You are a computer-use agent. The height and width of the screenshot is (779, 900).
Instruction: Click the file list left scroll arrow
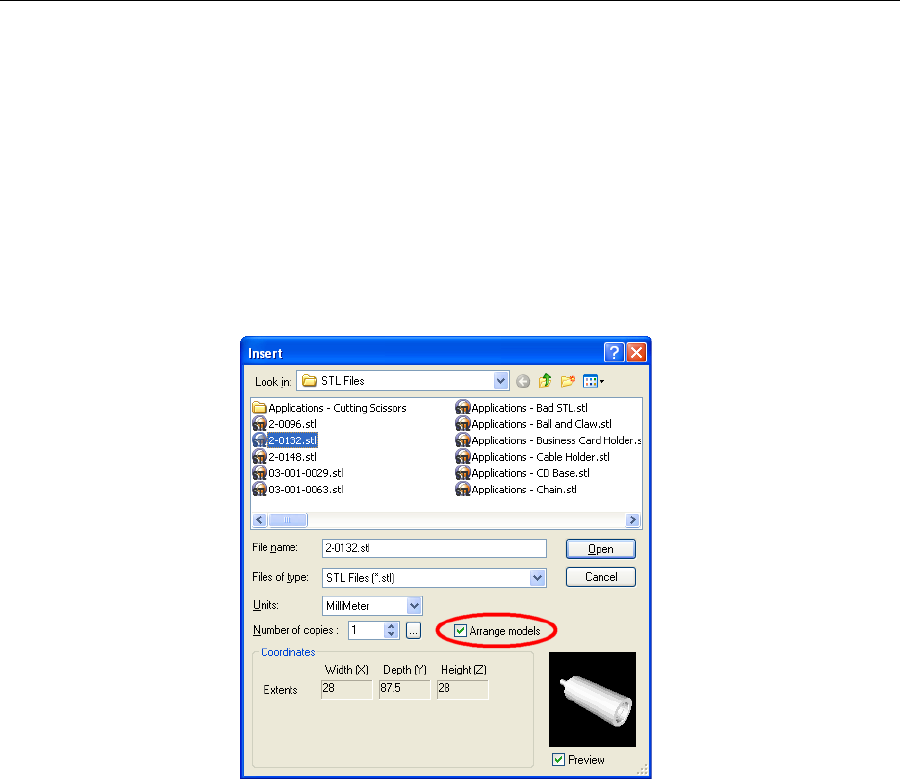tap(259, 520)
